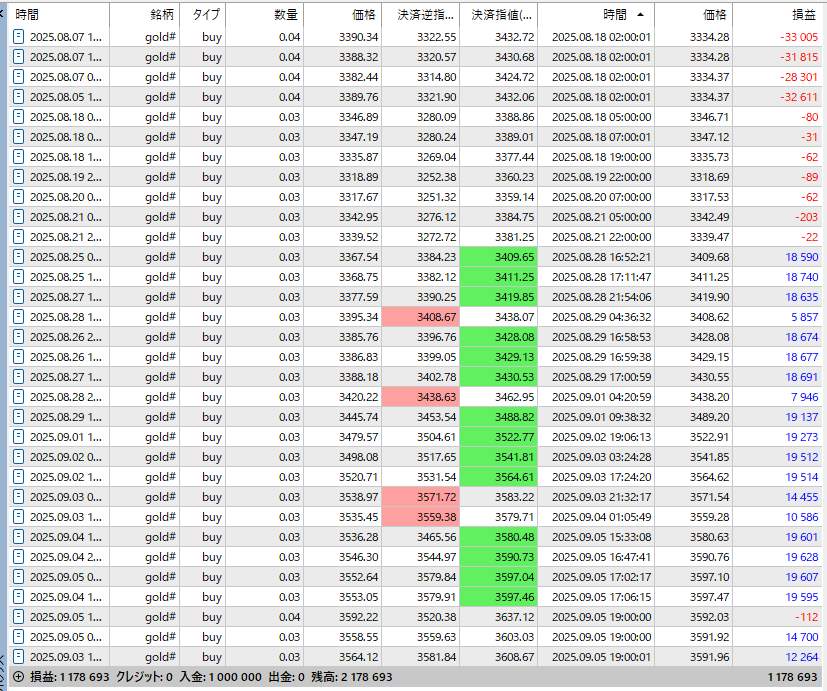Click the stop-loss value 3465.56
The height and width of the screenshot is (691, 827).
(x=436, y=537)
